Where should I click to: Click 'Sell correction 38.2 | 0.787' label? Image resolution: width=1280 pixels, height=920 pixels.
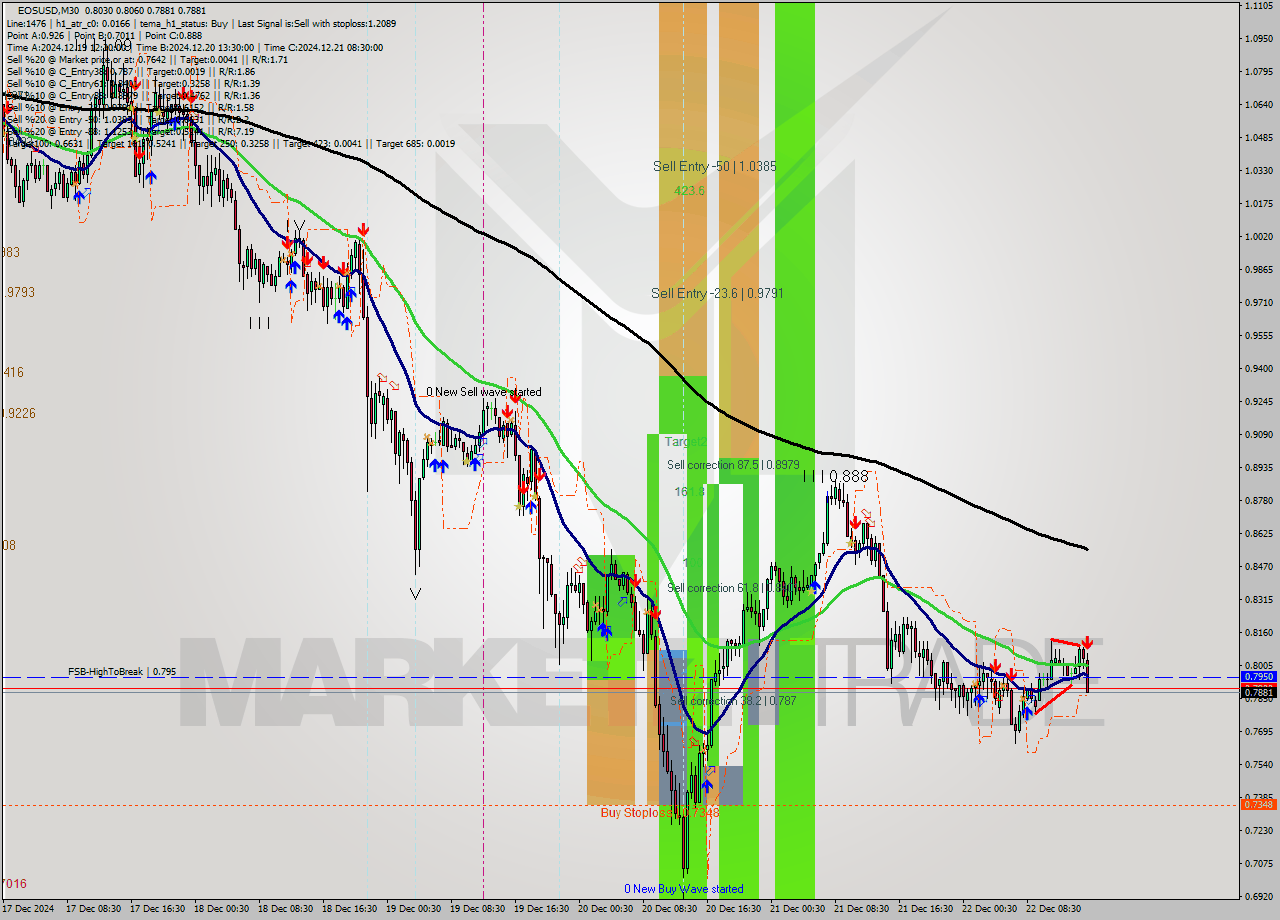(733, 701)
